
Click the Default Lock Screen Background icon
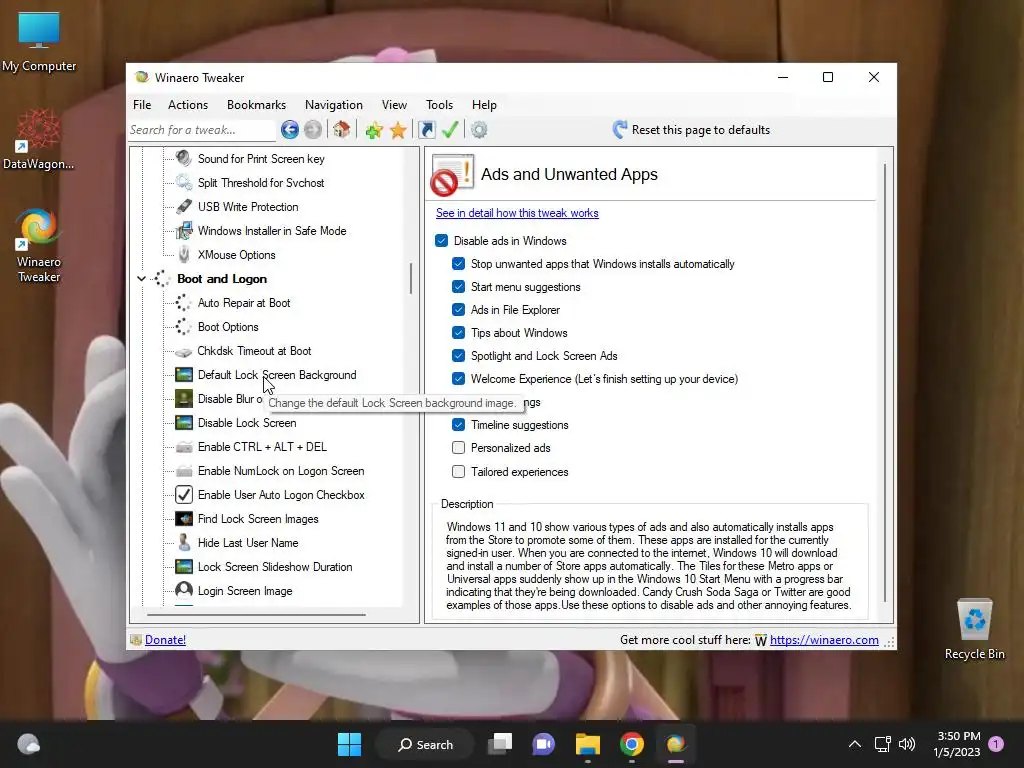click(x=184, y=375)
